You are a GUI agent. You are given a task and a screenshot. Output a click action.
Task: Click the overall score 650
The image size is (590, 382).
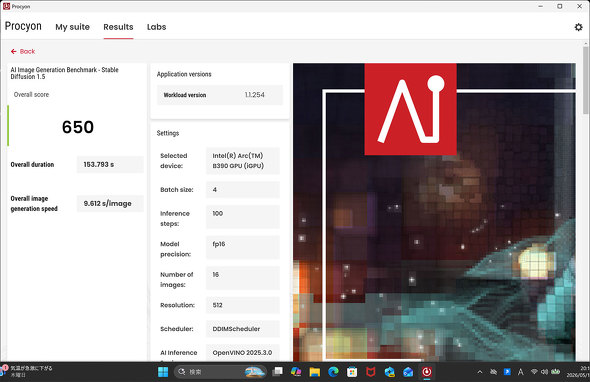78,127
